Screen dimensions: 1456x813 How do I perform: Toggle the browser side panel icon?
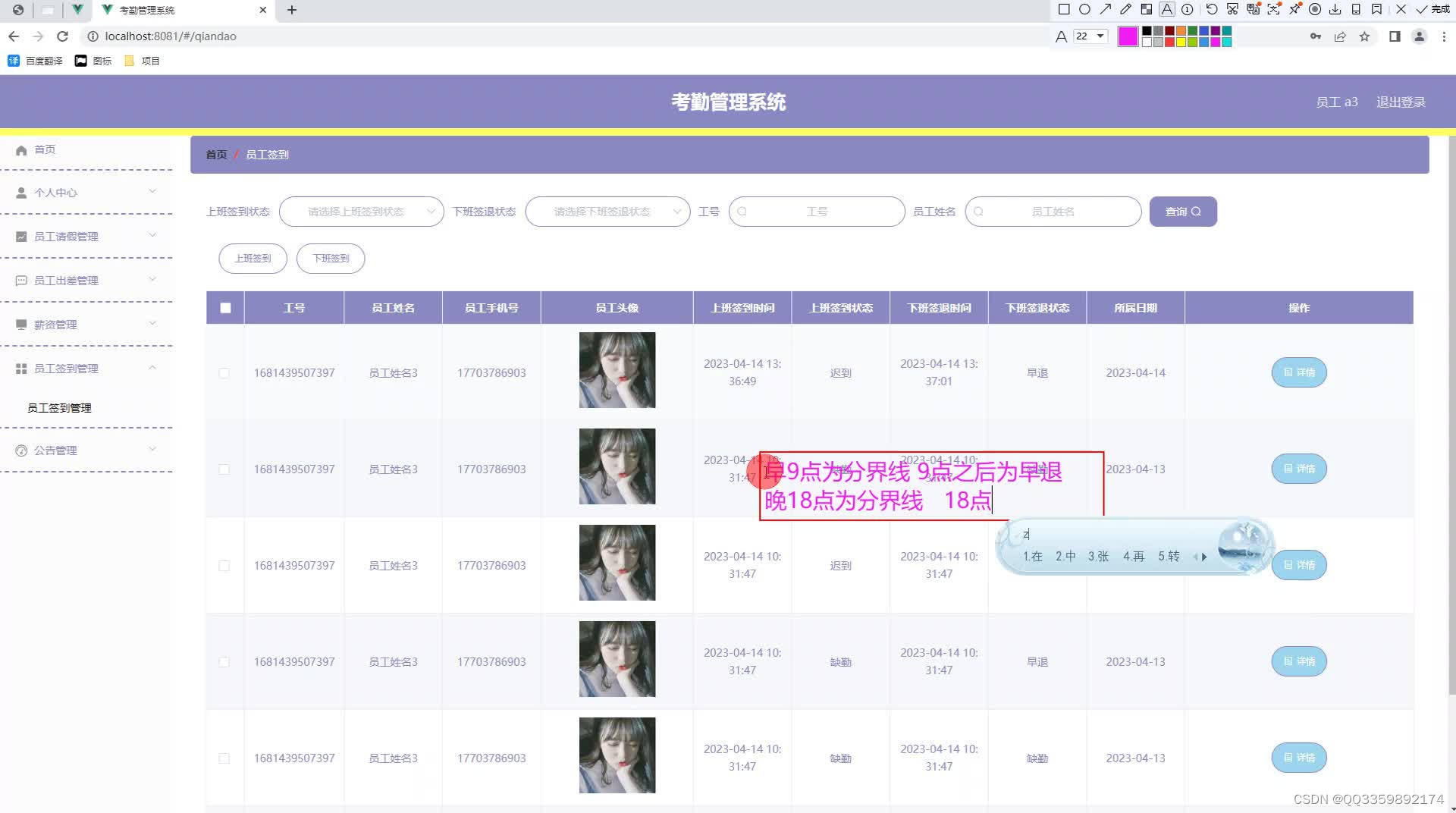click(x=1395, y=36)
